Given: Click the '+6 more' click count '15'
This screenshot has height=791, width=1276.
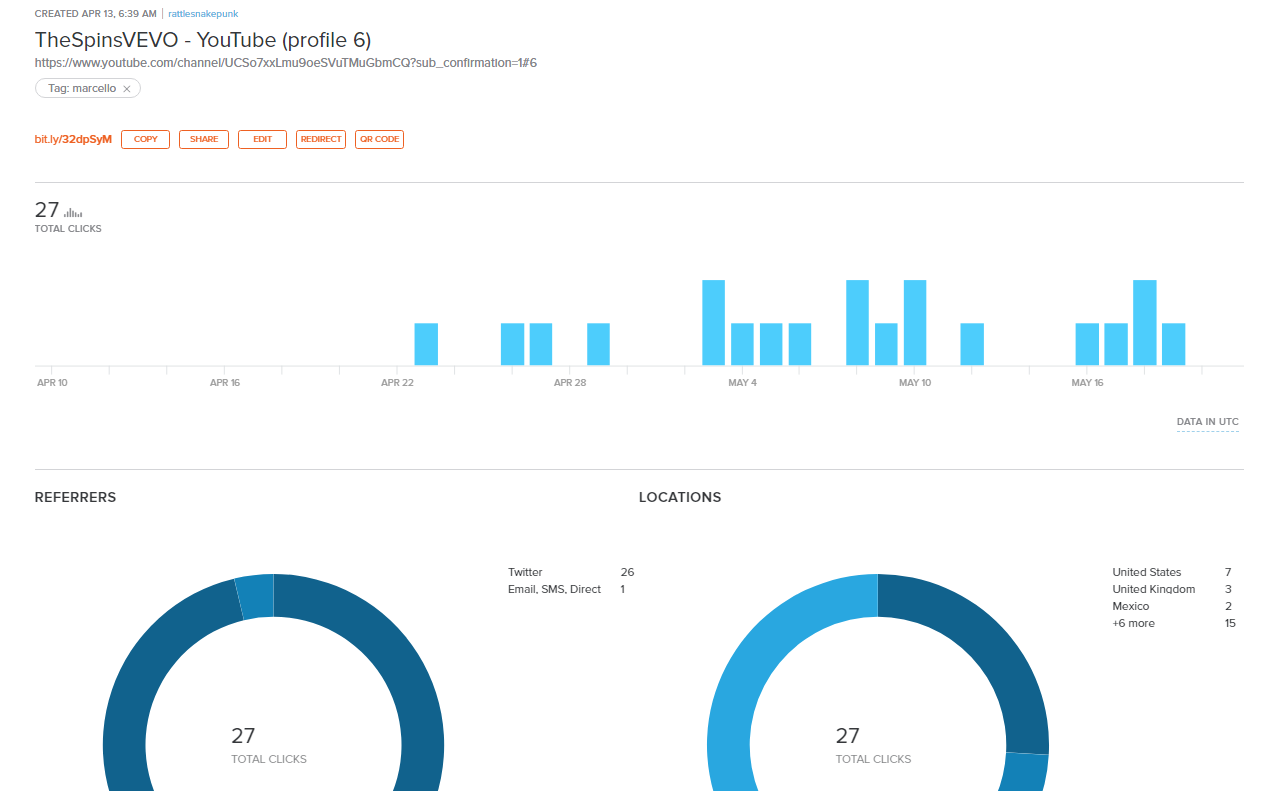Looking at the screenshot, I should pos(1230,623).
